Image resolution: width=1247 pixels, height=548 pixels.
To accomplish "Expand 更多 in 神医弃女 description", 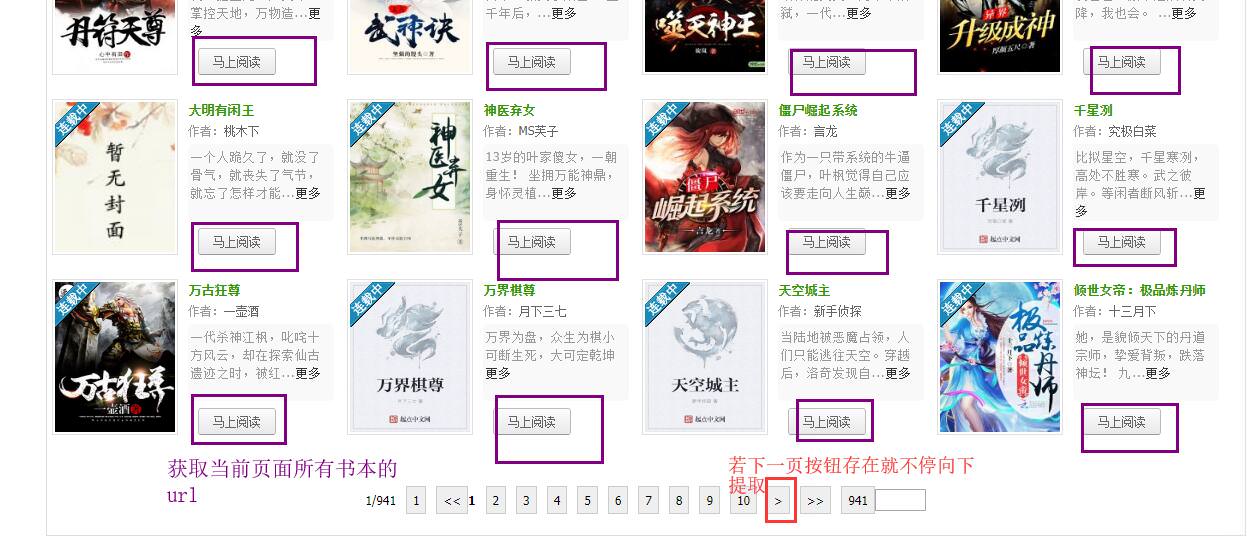I will (x=564, y=193).
